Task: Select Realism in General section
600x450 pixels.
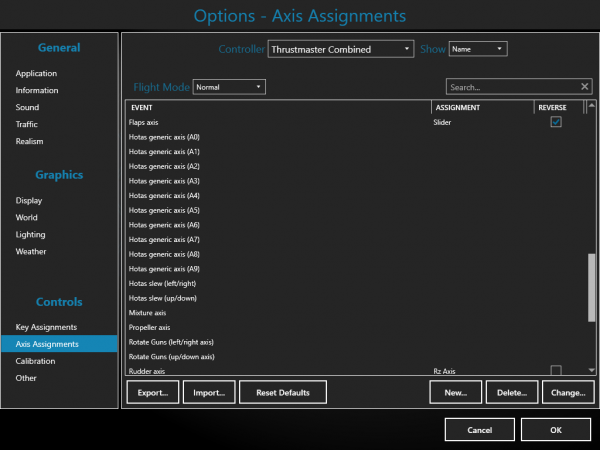Action: [x=30, y=141]
